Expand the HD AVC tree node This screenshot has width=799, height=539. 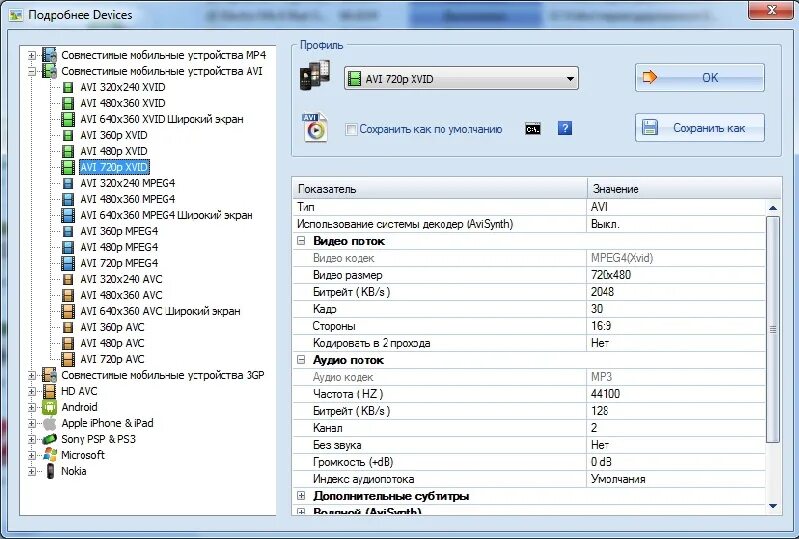tap(32, 391)
